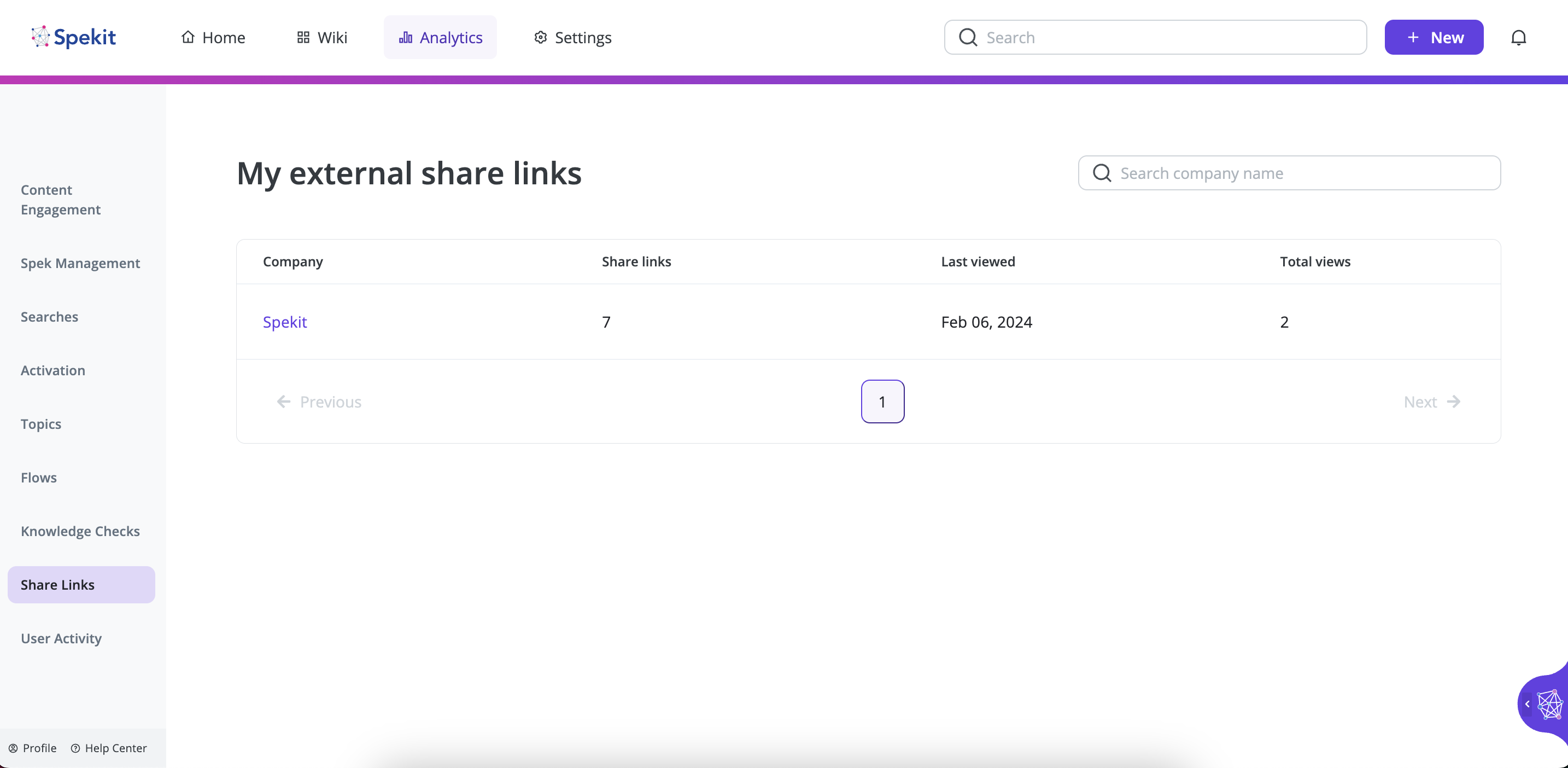Open Knowledge Checks analytics

pos(80,531)
